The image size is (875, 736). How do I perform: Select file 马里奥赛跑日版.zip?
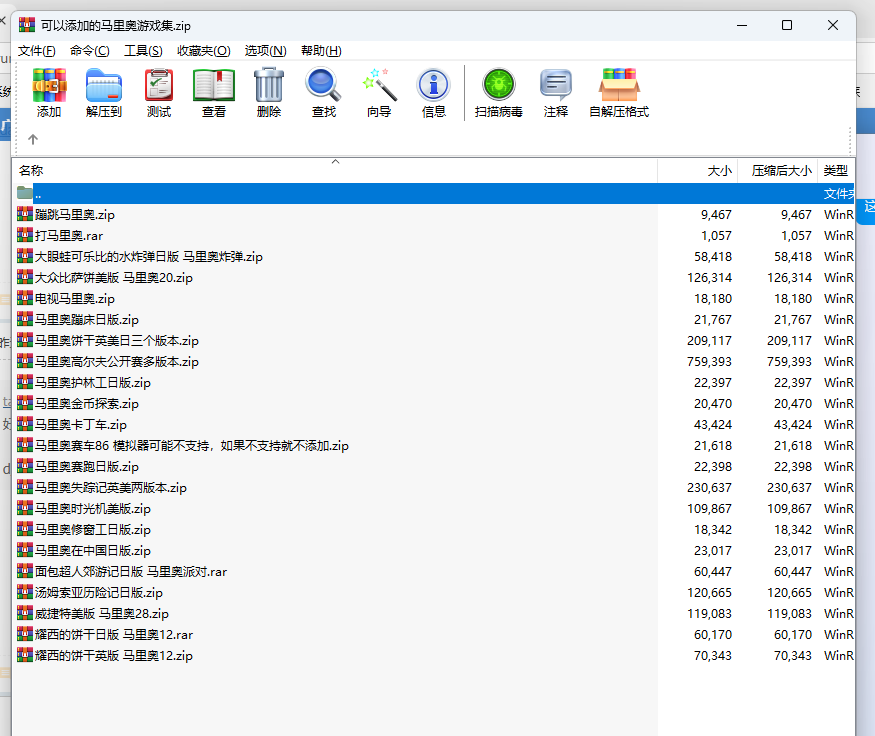click(86, 467)
